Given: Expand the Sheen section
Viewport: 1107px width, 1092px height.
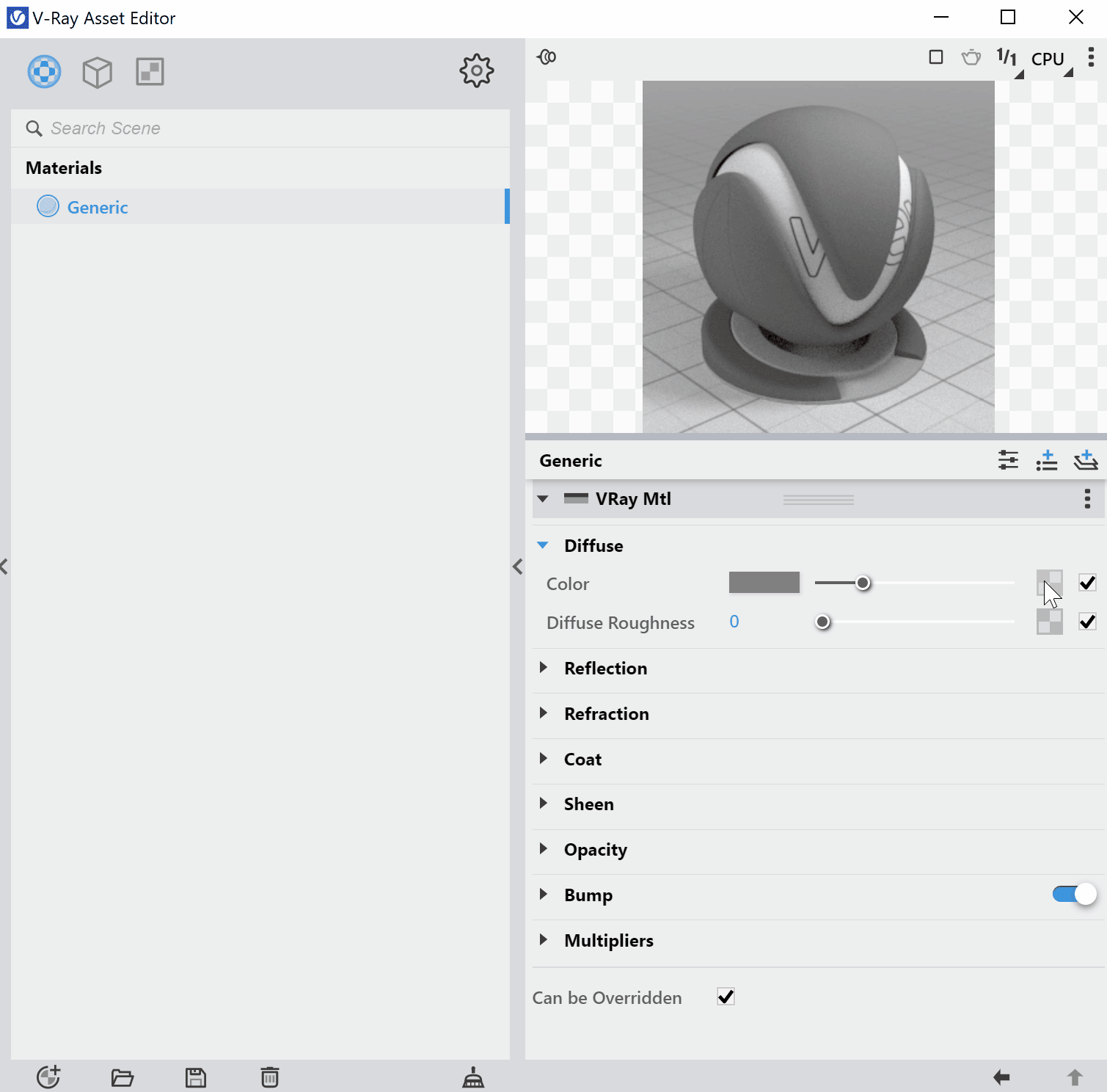Looking at the screenshot, I should pyautogui.click(x=544, y=803).
